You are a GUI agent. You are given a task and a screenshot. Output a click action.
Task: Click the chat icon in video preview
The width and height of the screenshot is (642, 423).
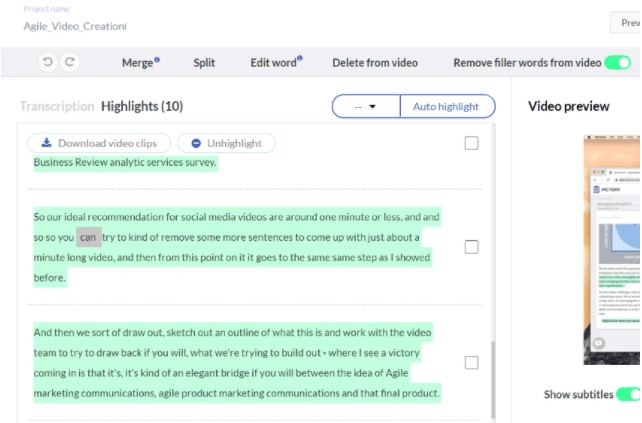[x=600, y=342]
